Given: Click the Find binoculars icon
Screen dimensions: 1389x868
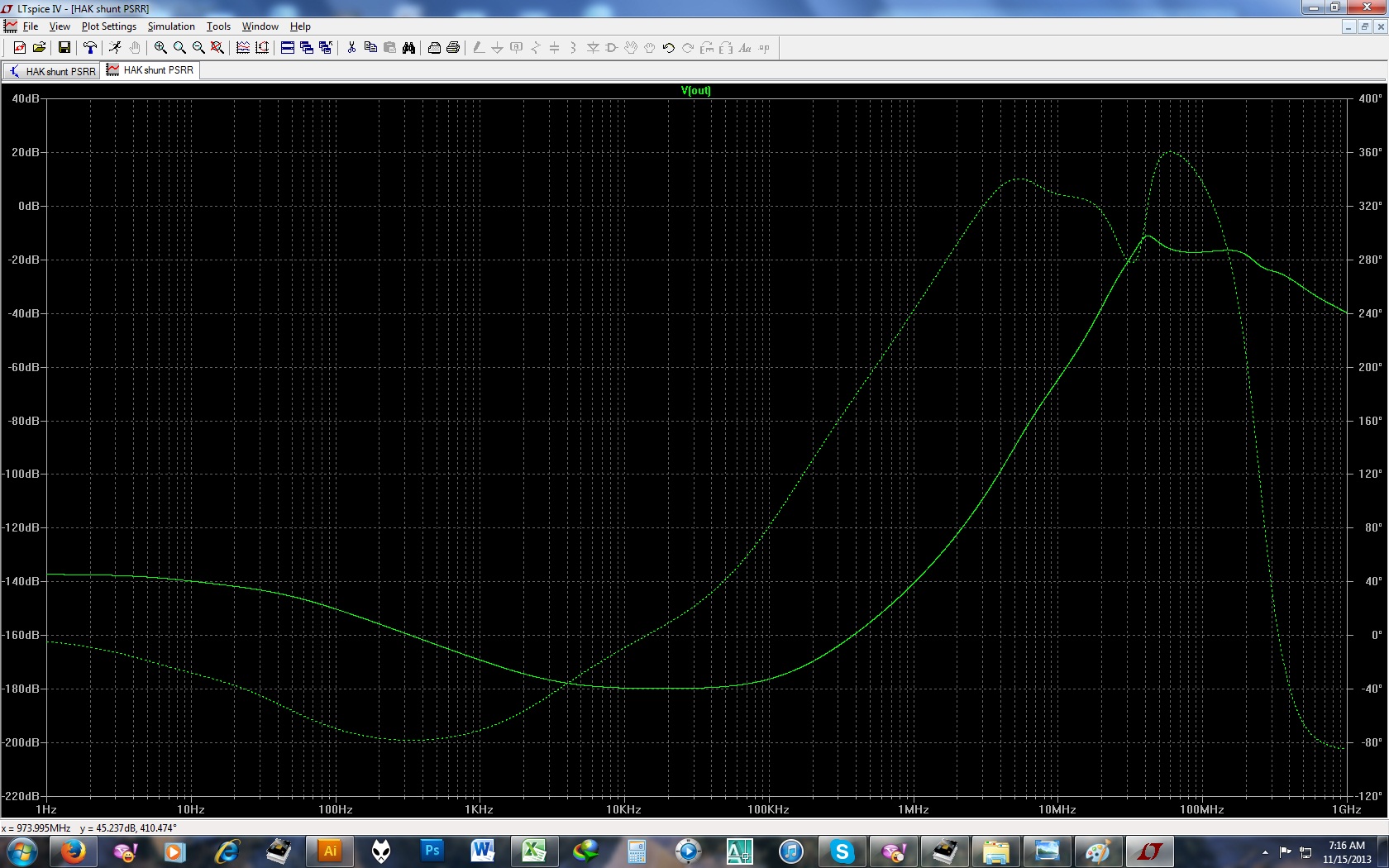Looking at the screenshot, I should tap(408, 48).
